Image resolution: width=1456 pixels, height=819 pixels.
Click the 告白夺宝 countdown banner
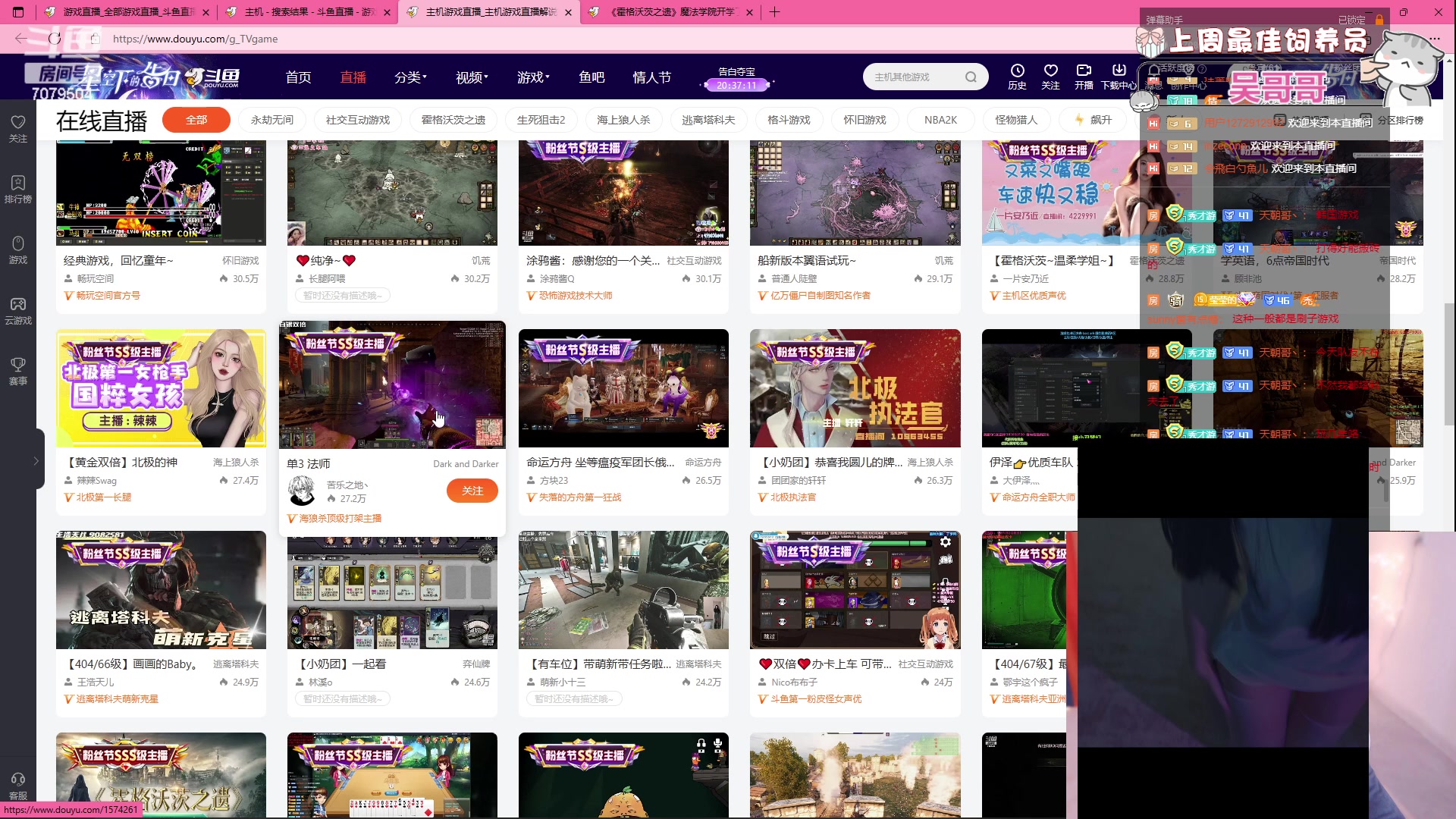737,77
